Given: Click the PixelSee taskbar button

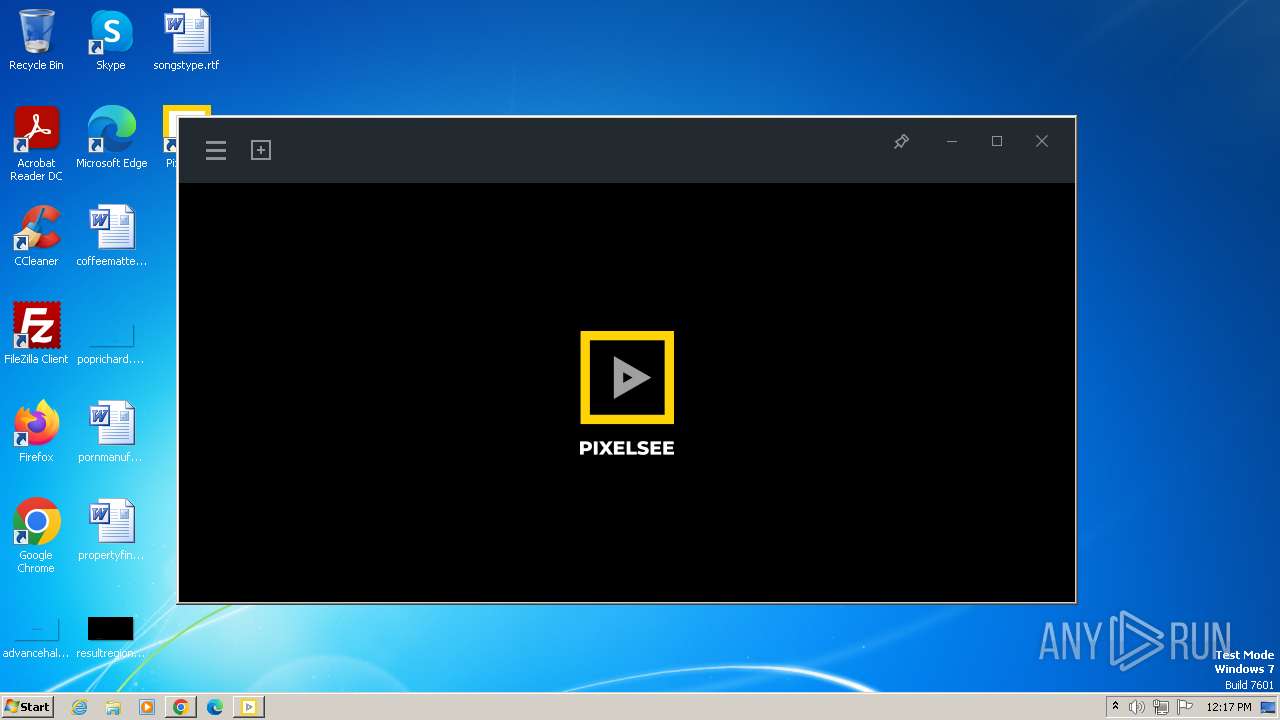Looking at the screenshot, I should pyautogui.click(x=249, y=707).
